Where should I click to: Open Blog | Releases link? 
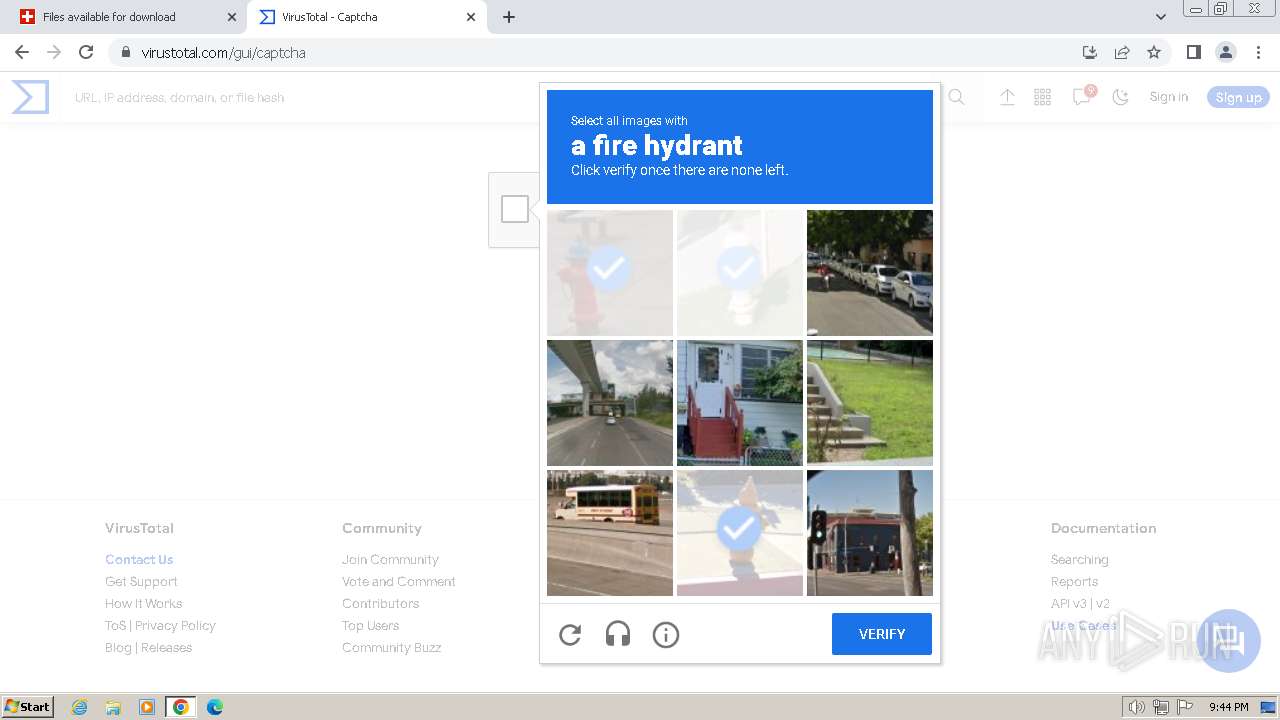coord(148,647)
